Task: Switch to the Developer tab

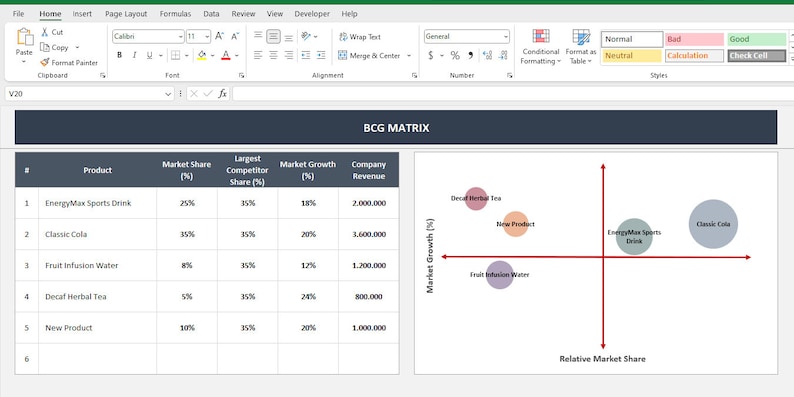Action: tap(312, 14)
